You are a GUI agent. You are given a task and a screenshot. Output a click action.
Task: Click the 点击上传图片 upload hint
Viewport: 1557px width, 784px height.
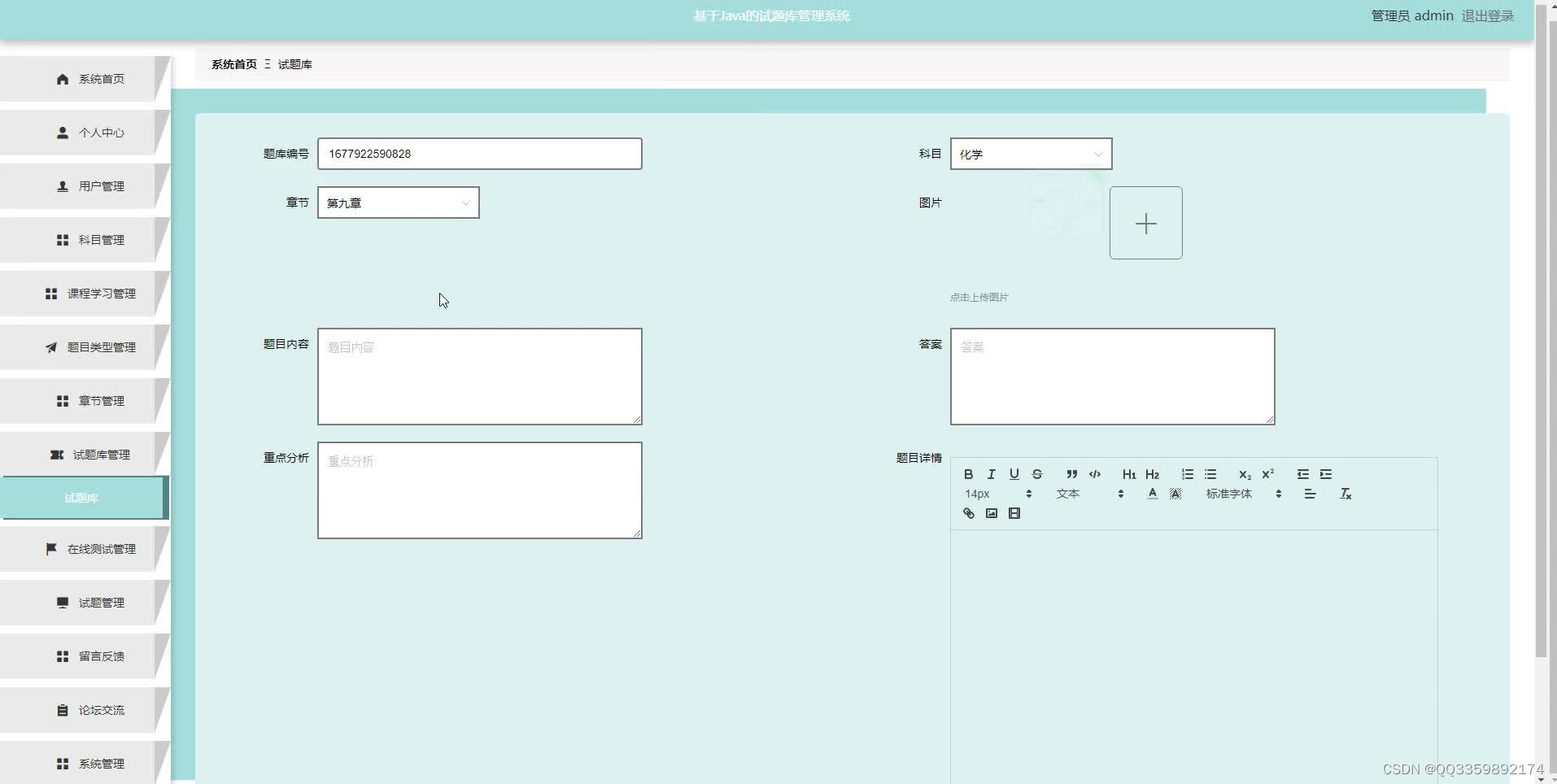coord(979,297)
